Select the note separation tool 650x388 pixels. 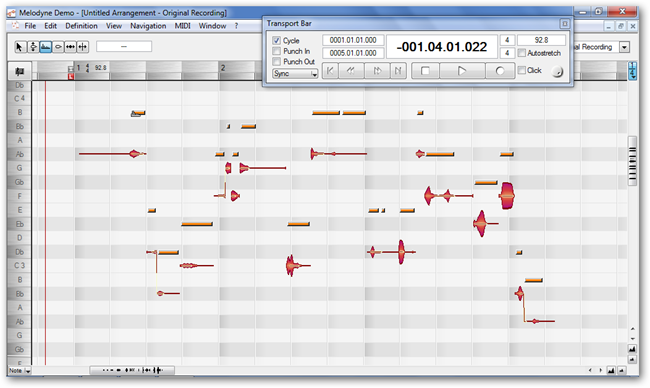tap(82, 47)
